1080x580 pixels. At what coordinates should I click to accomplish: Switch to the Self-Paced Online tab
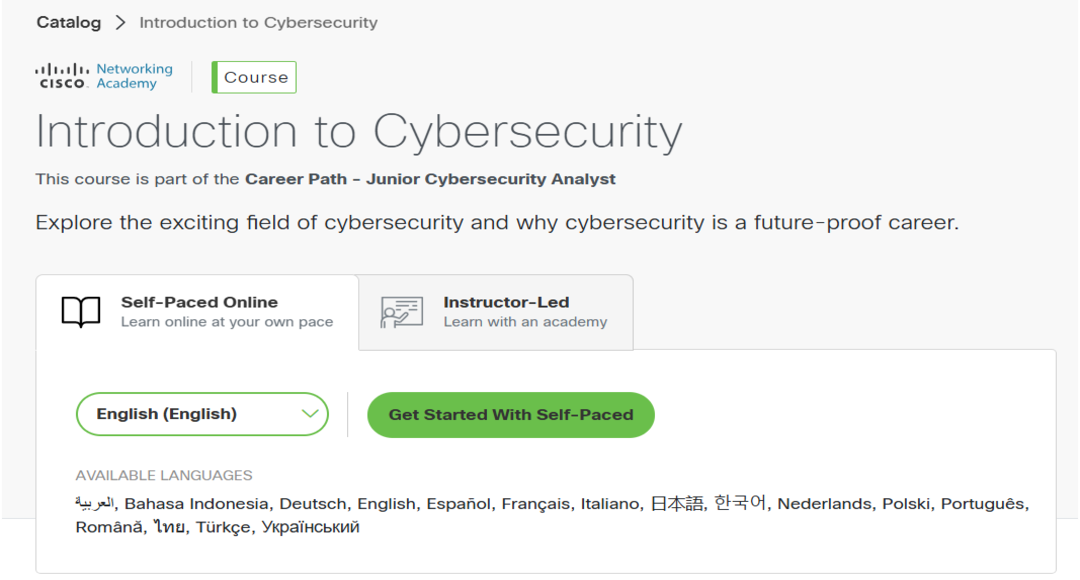(x=198, y=312)
